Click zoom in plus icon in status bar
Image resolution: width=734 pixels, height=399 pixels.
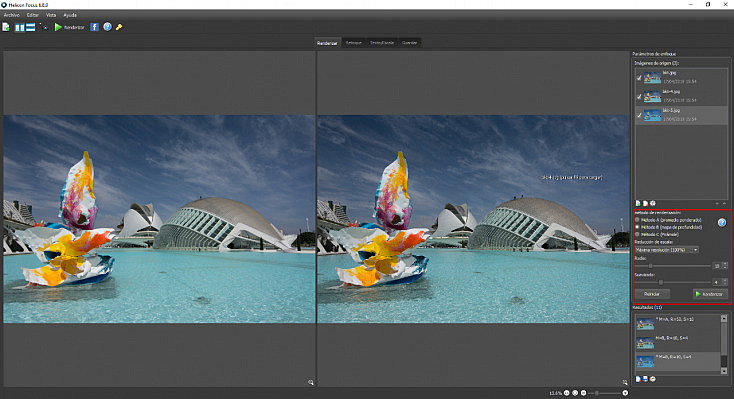pyautogui.click(x=625, y=393)
